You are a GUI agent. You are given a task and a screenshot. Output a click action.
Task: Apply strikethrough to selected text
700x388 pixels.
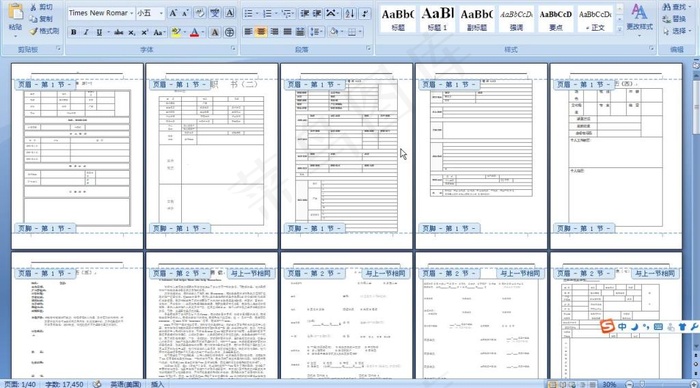pos(118,32)
